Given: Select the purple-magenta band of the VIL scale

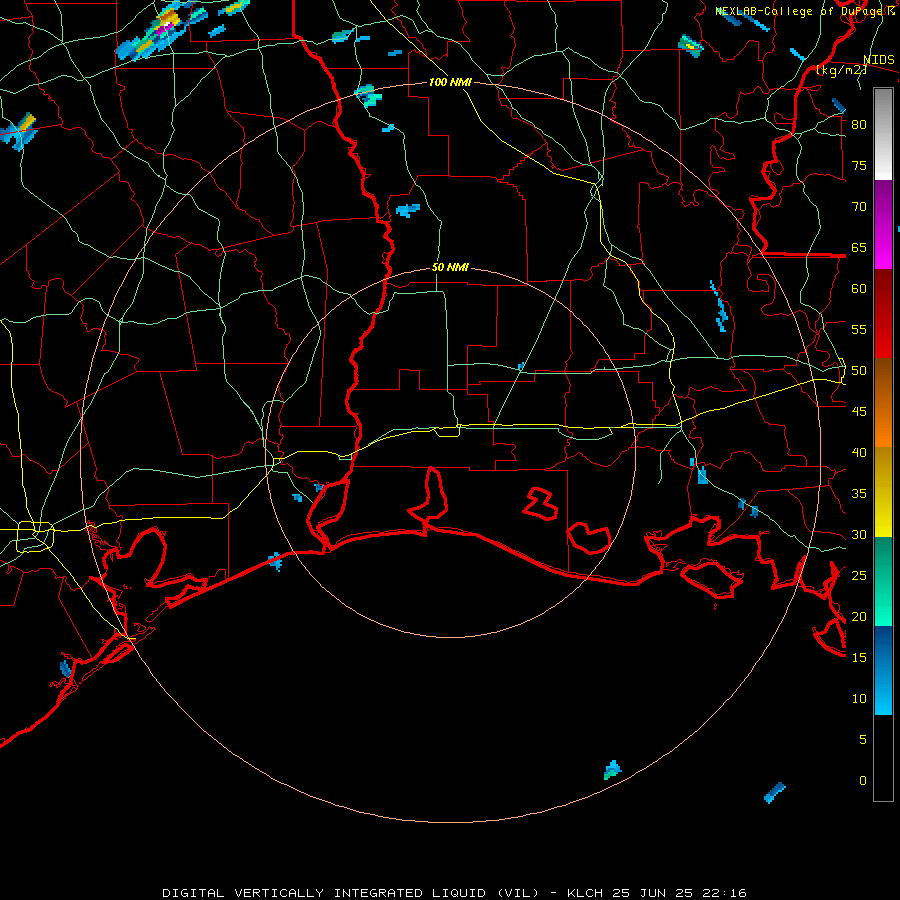Looking at the screenshot, I should (883, 224).
